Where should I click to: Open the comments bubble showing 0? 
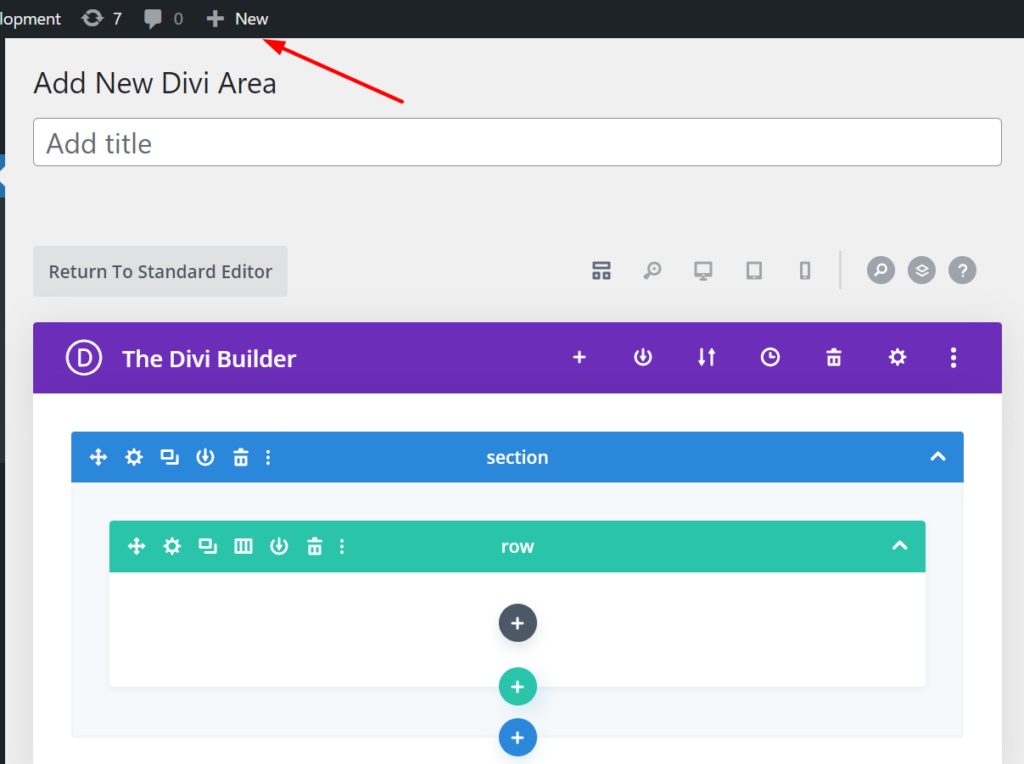163,18
